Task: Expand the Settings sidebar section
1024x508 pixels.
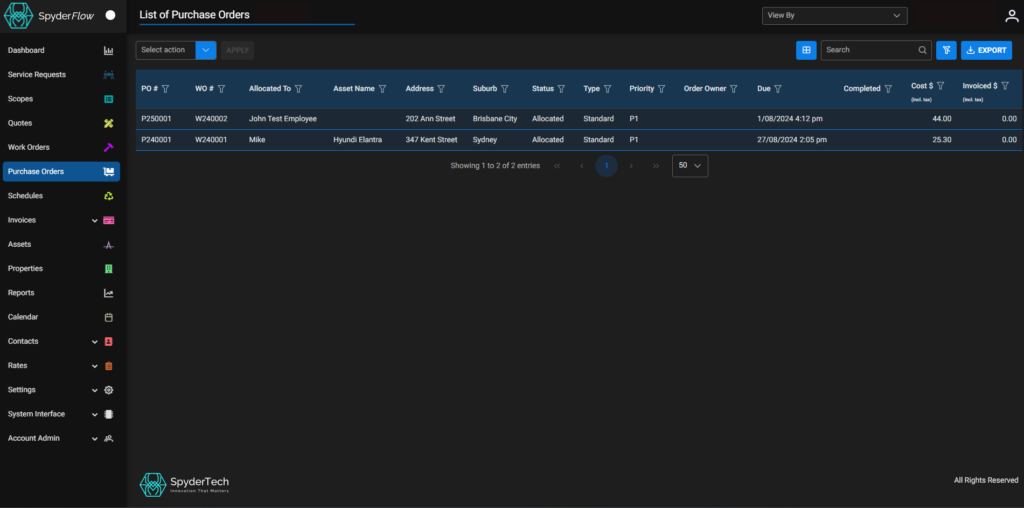Action: click(x=95, y=390)
